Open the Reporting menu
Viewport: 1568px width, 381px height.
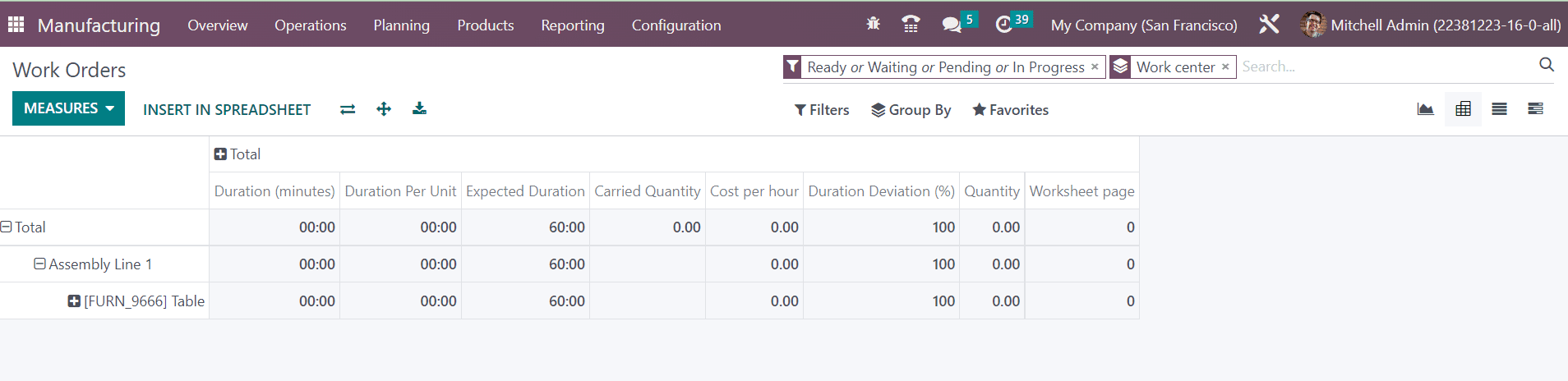[x=573, y=25]
